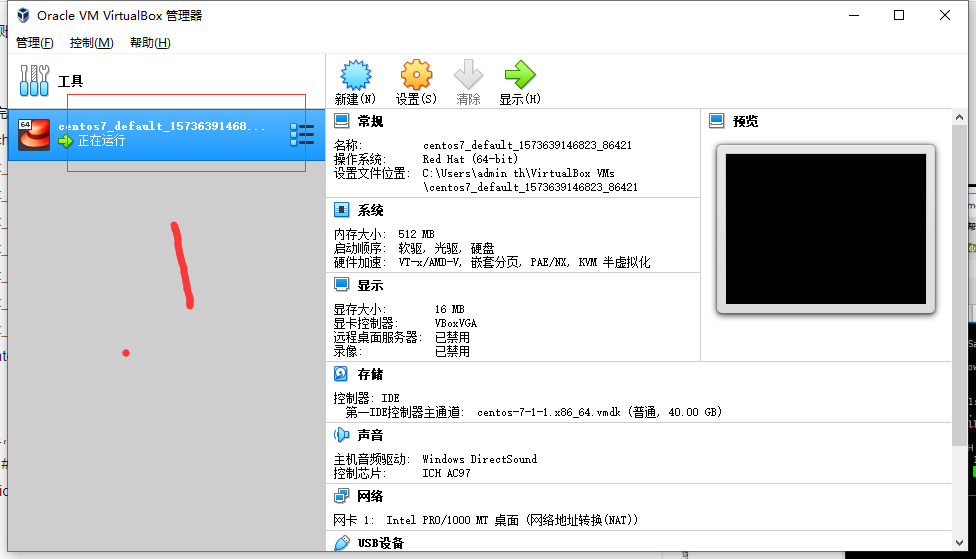The width and height of the screenshot is (976, 559).
Task: Click the New (新建) starburst icon
Action: (356, 75)
